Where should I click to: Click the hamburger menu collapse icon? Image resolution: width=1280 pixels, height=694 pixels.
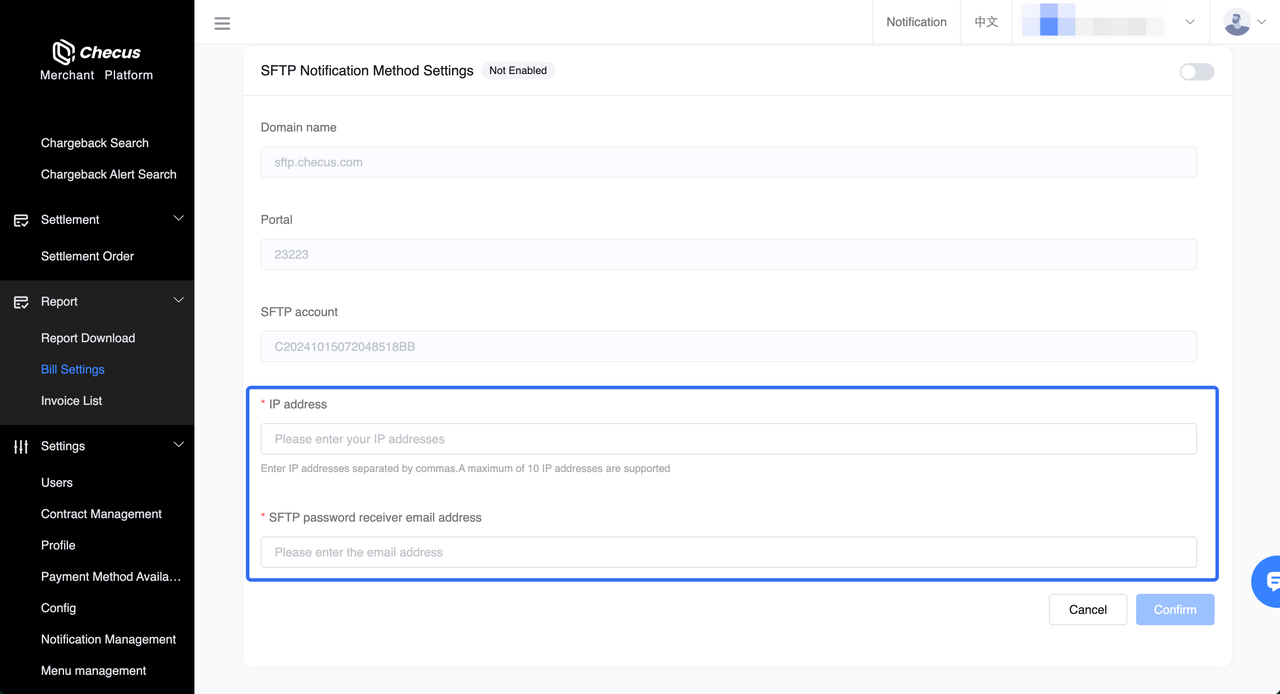[222, 23]
